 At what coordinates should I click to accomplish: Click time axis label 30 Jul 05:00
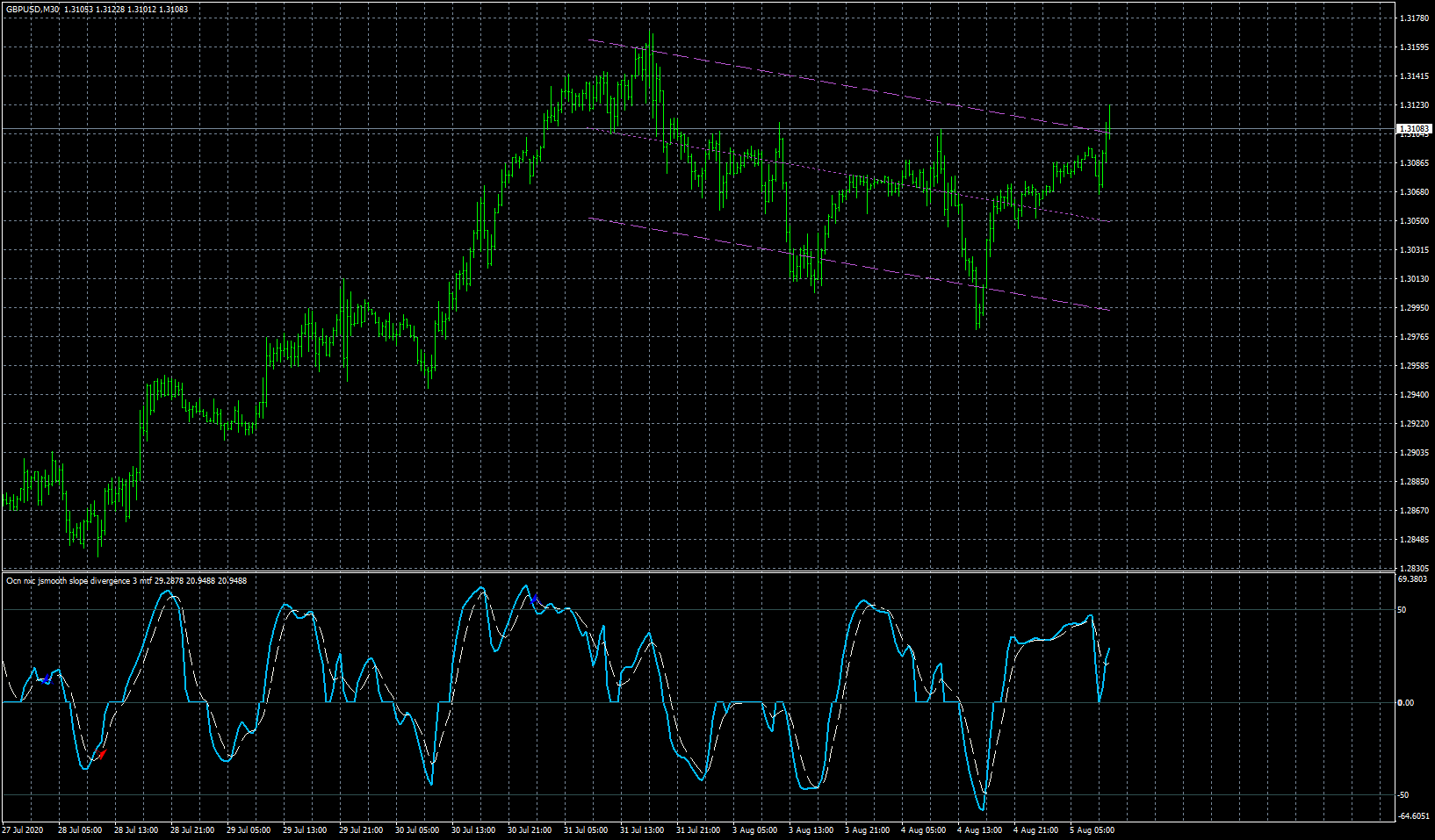pyautogui.click(x=417, y=830)
